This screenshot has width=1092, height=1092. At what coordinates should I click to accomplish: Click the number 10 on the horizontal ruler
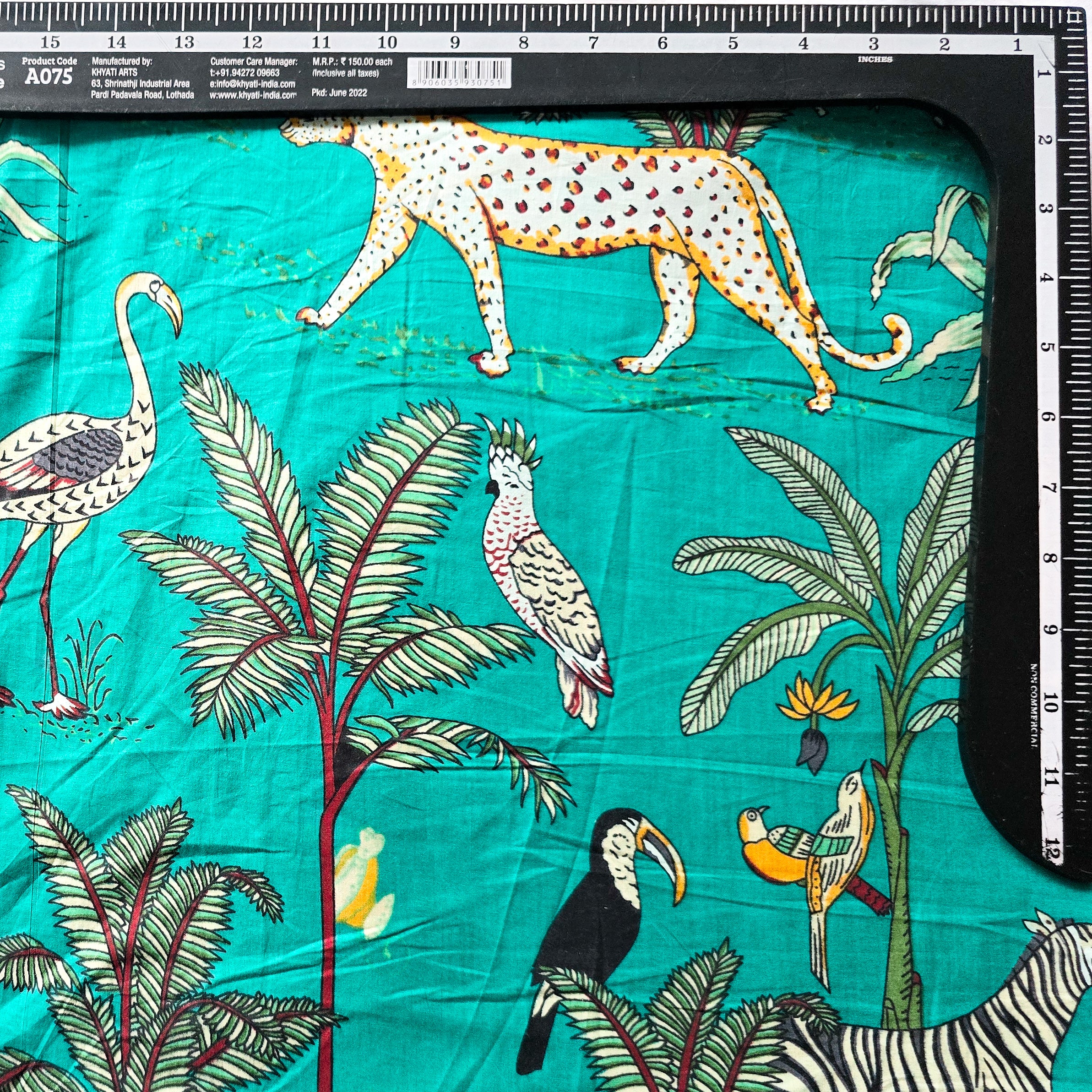coord(387,43)
